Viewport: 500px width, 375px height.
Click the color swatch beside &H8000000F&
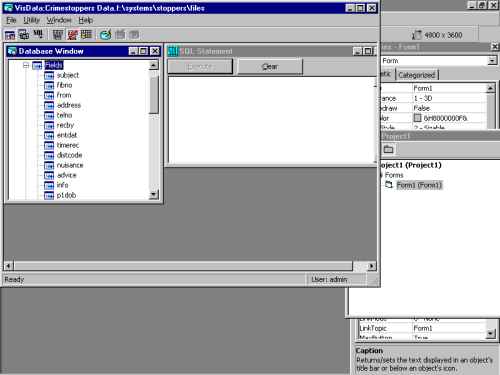coord(417,118)
